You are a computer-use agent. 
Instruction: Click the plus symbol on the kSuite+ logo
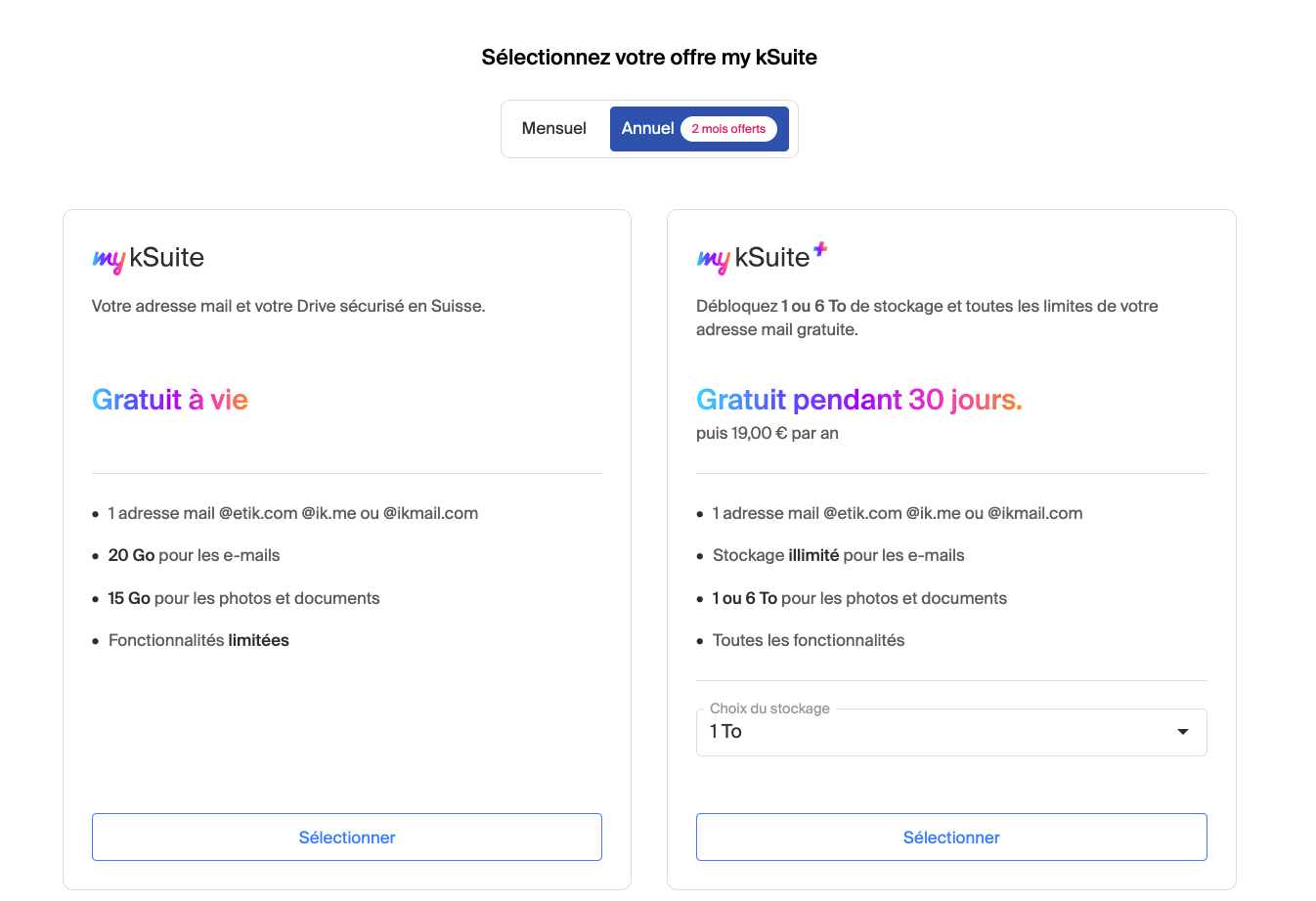820,250
